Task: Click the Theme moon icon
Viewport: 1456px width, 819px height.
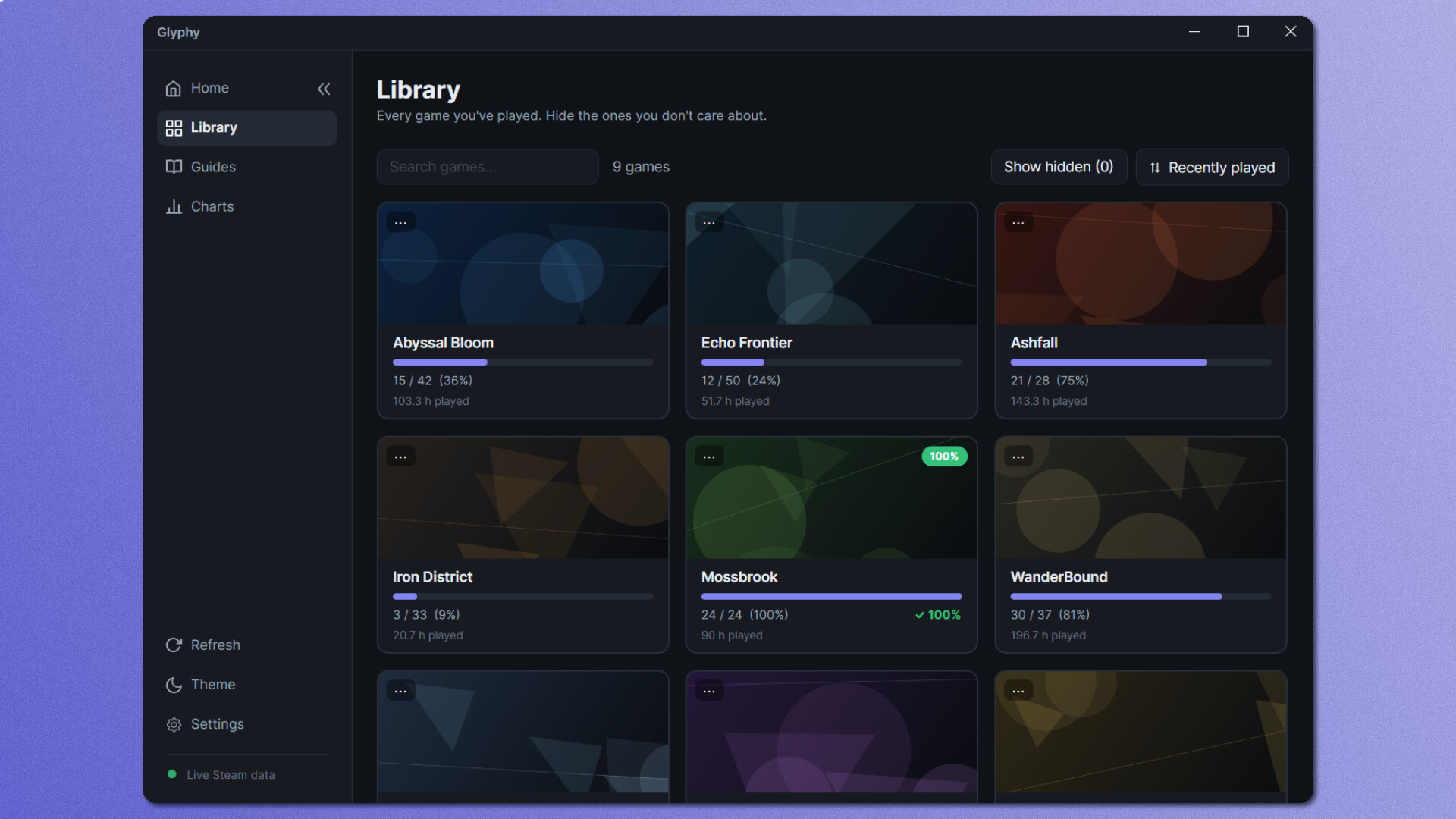Action: click(174, 685)
